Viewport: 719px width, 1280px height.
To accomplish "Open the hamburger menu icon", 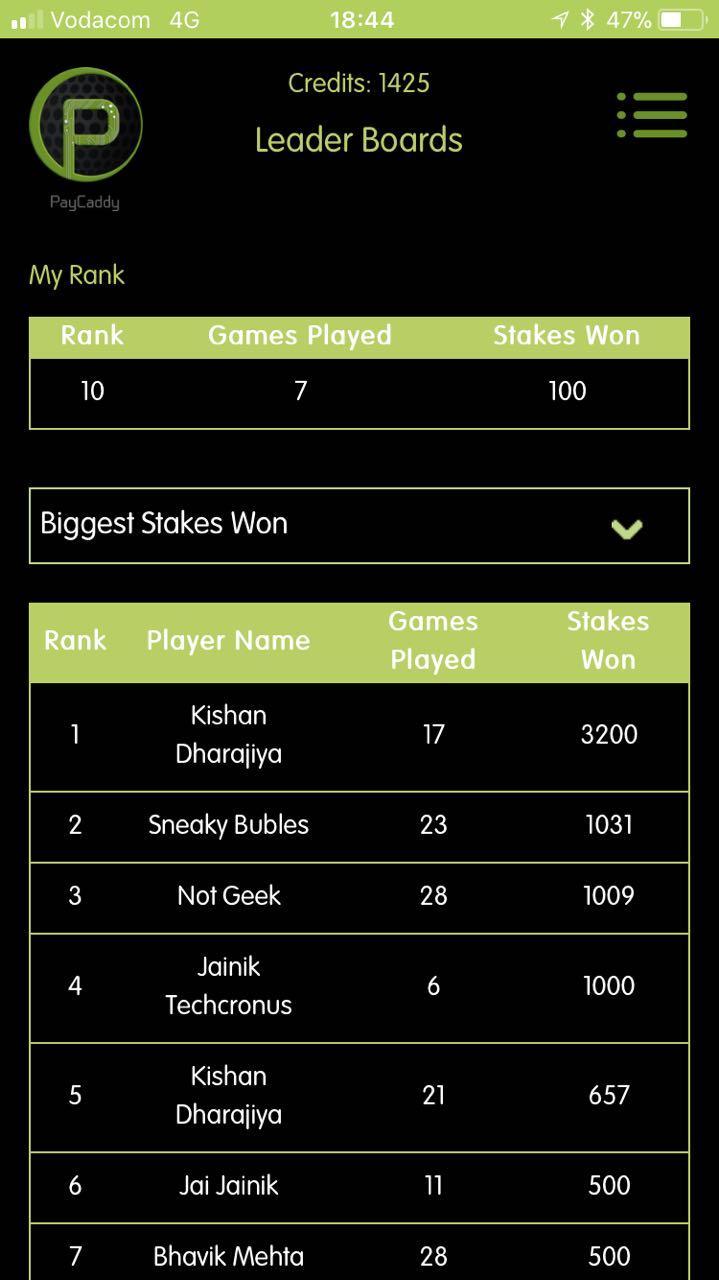I will point(652,115).
